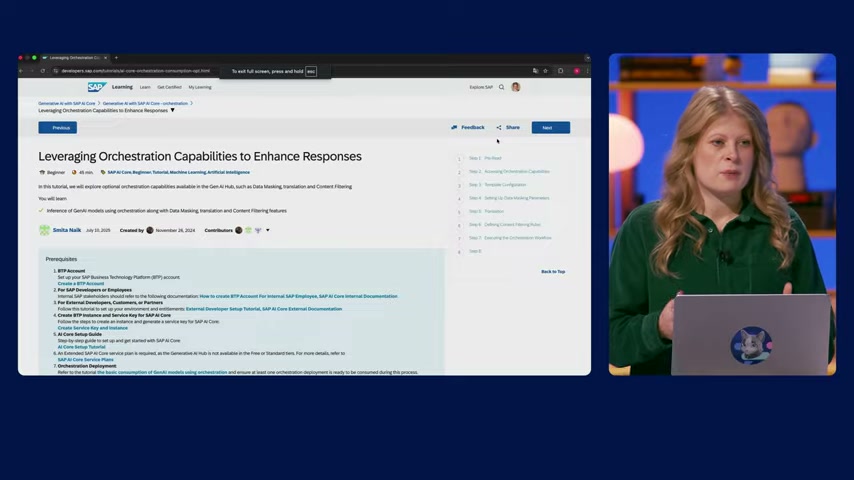Open a new browser tab with plus

[116, 58]
